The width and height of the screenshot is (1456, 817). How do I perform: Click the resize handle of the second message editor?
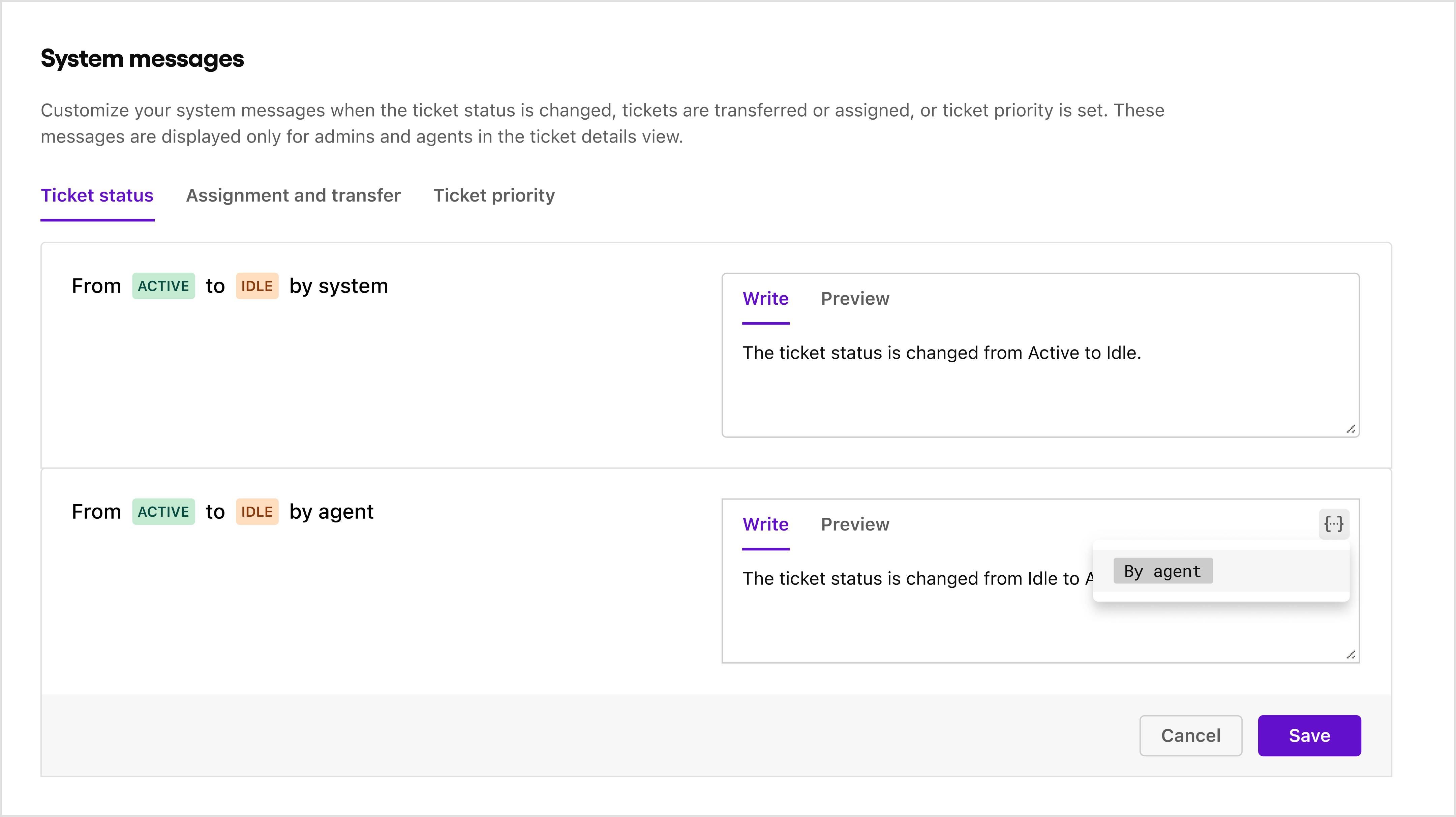point(1352,655)
